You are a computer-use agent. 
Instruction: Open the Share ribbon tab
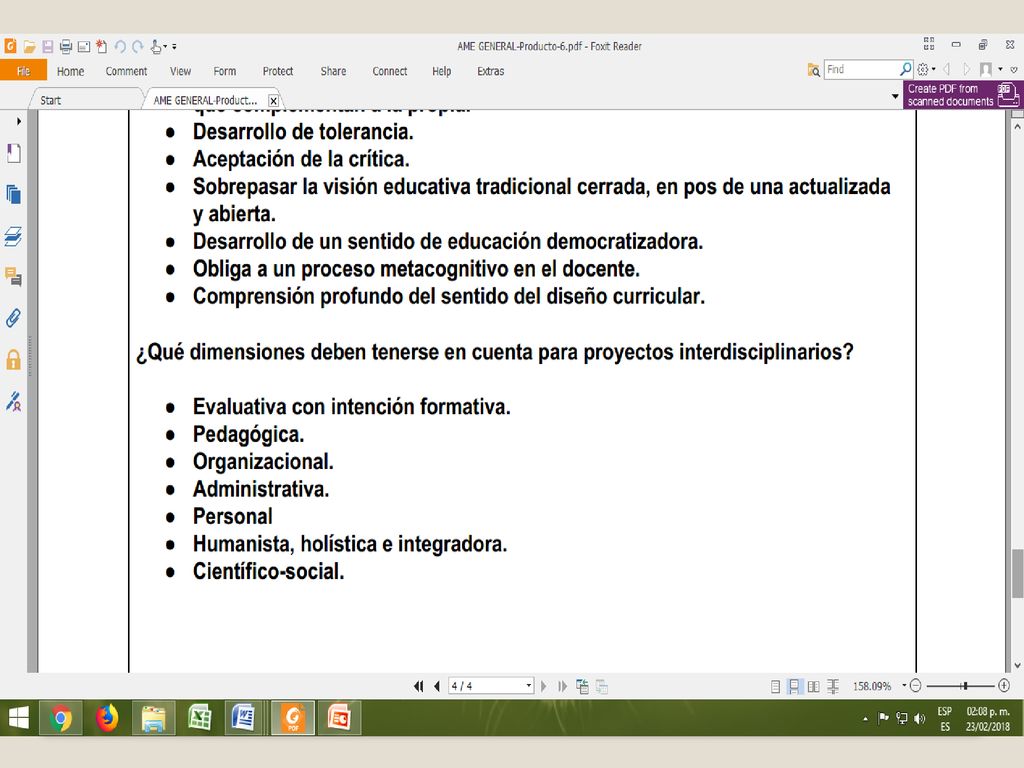click(x=333, y=71)
